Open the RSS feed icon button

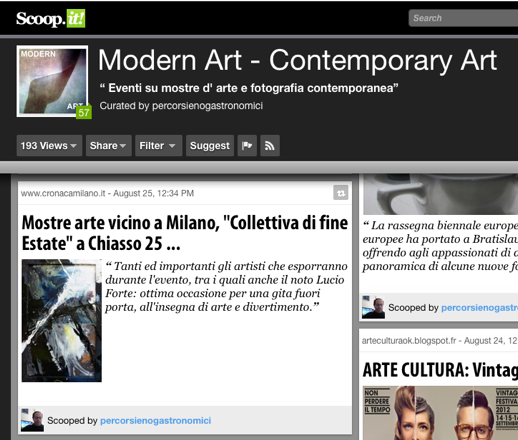[270, 146]
